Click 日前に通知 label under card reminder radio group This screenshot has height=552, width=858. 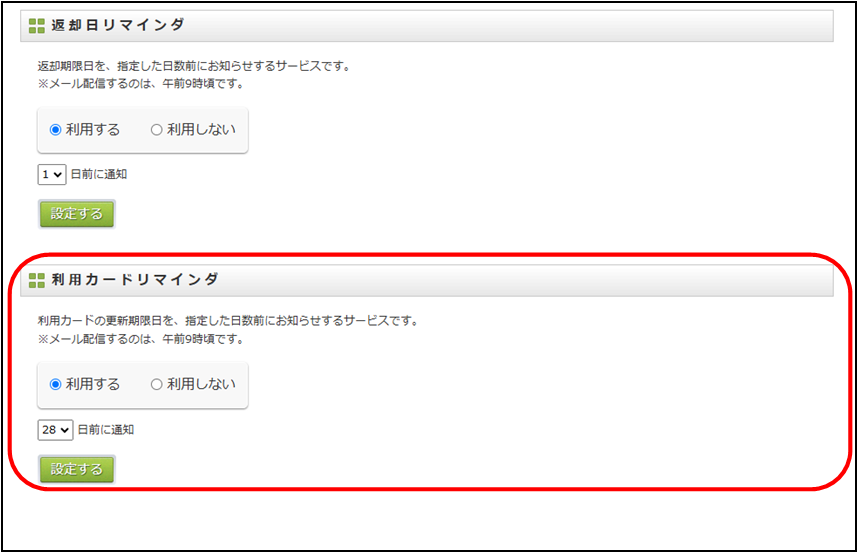click(106, 430)
